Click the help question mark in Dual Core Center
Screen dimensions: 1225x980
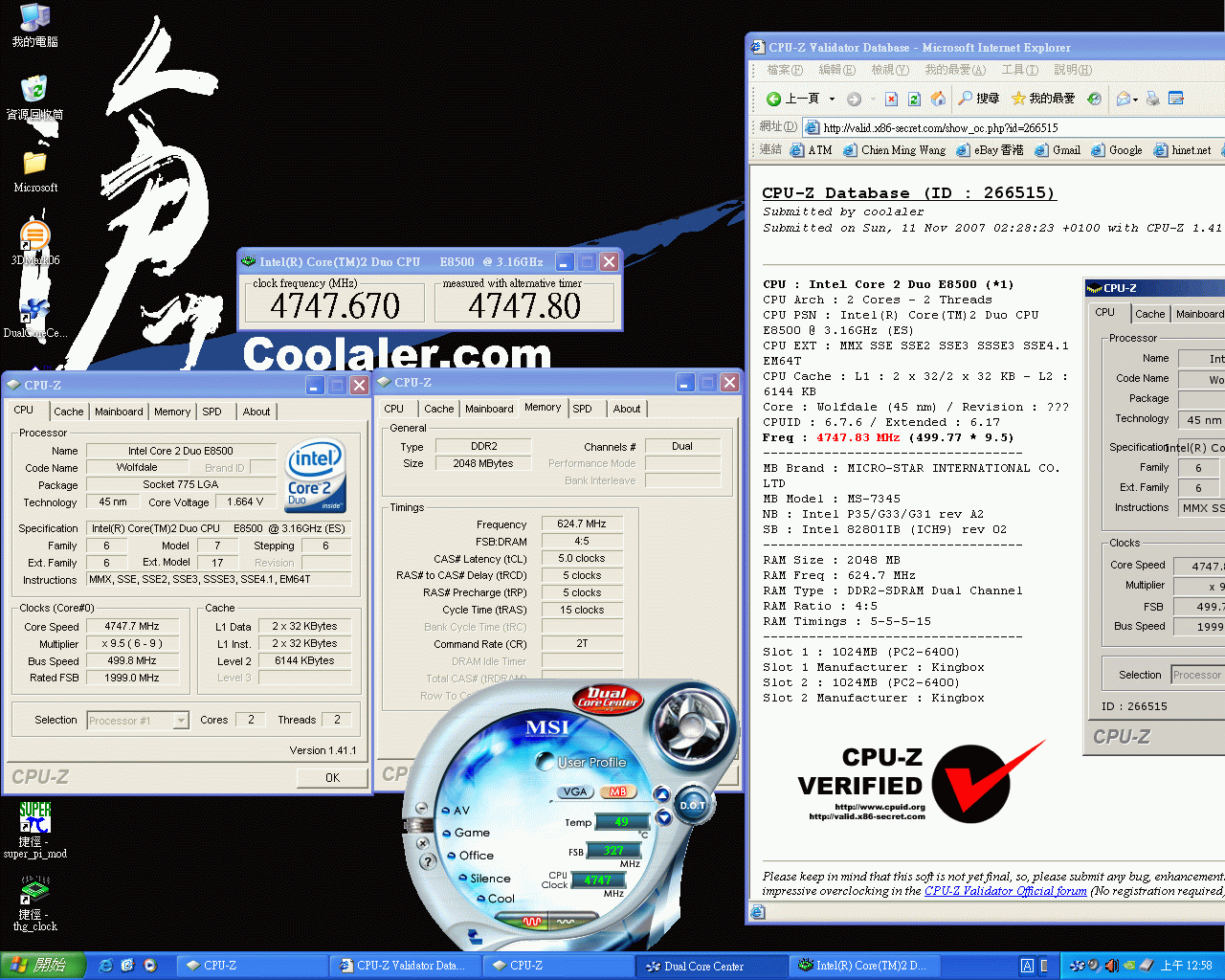(429, 861)
